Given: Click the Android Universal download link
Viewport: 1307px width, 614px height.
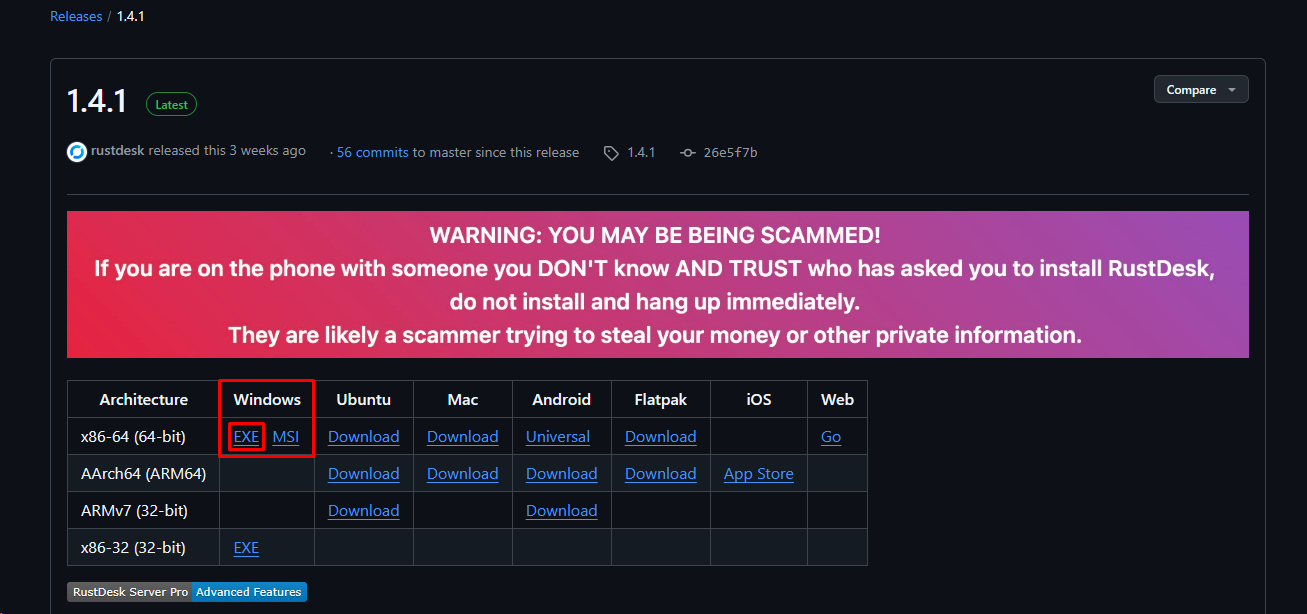Looking at the screenshot, I should pos(557,437).
